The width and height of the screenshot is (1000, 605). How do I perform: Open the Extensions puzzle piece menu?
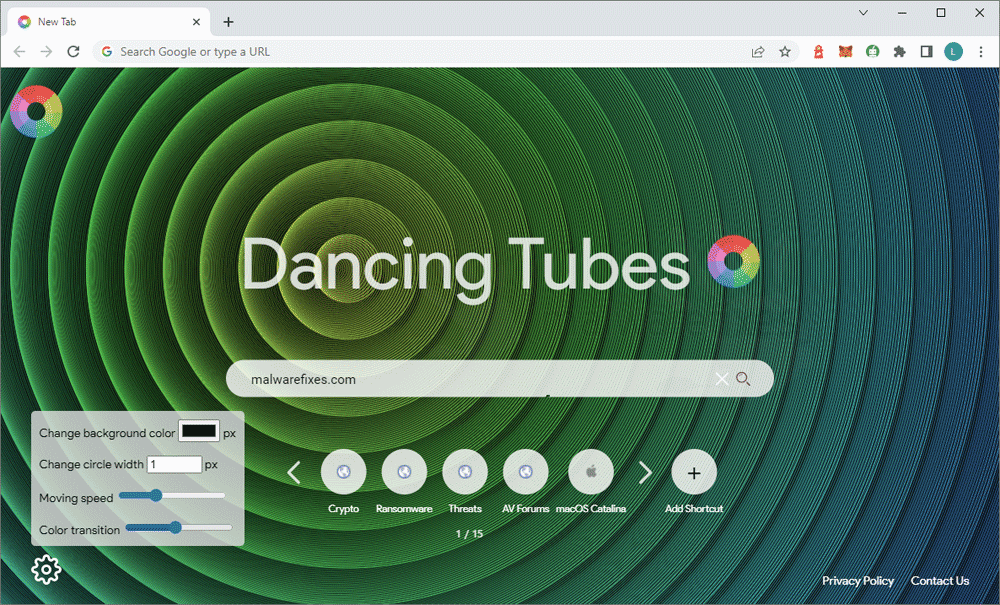click(x=899, y=52)
